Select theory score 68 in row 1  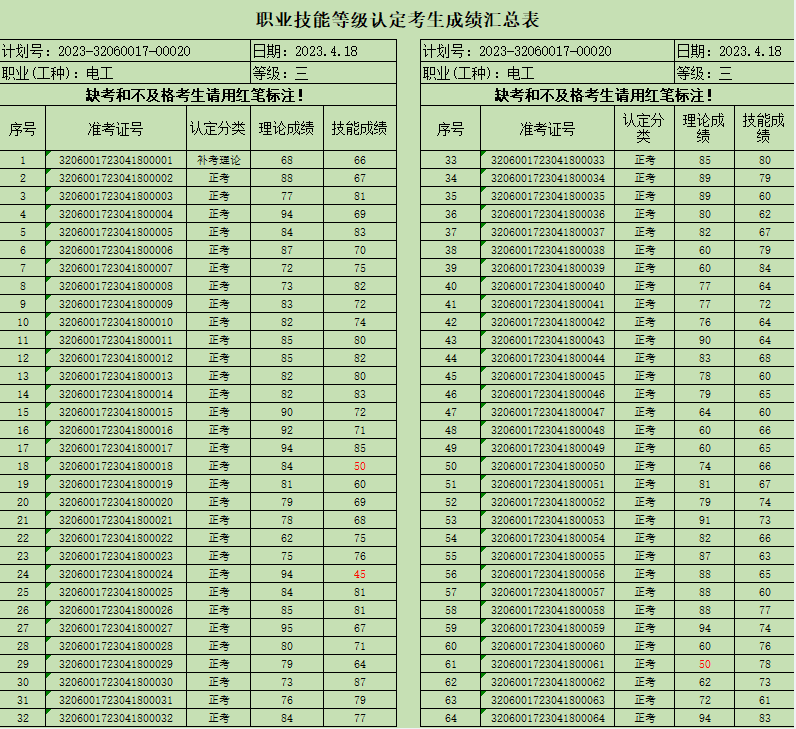[287, 160]
